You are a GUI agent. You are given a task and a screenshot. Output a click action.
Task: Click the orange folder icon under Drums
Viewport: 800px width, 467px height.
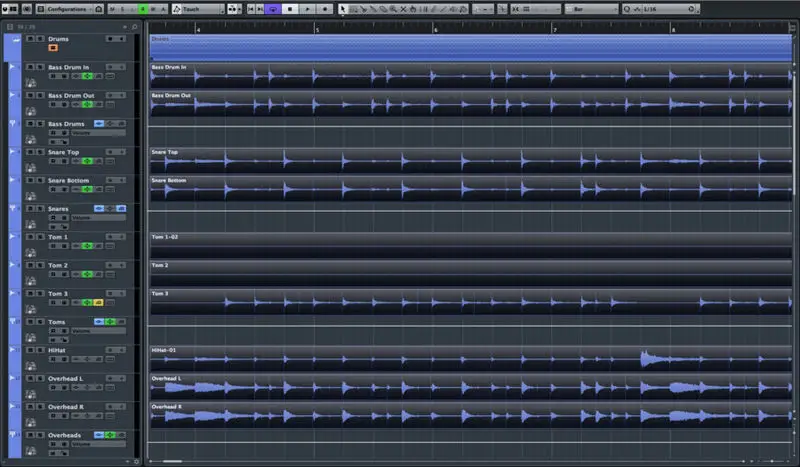pos(53,47)
